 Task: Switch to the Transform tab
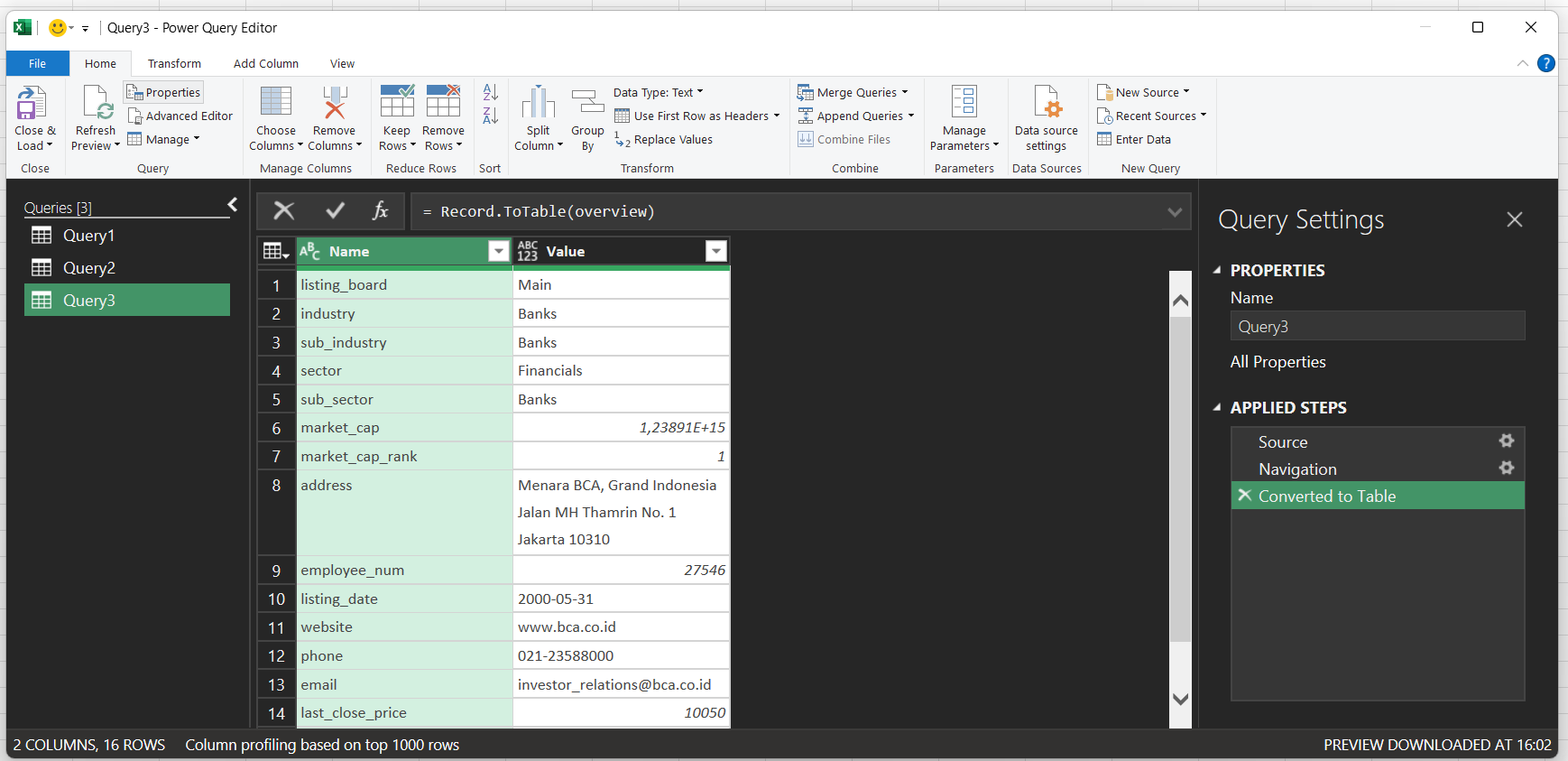coord(174,63)
